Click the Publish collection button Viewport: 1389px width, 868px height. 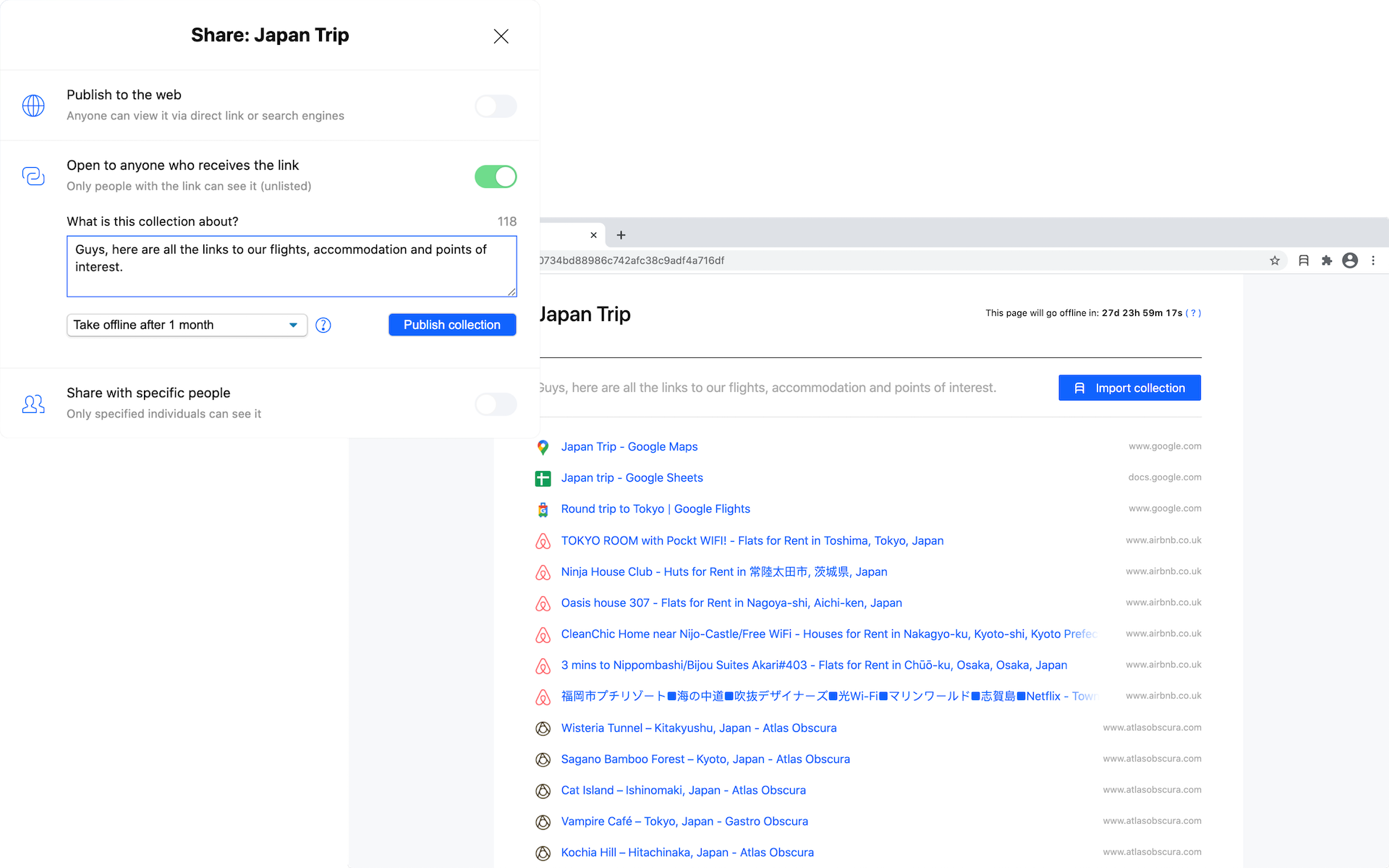pyautogui.click(x=452, y=325)
